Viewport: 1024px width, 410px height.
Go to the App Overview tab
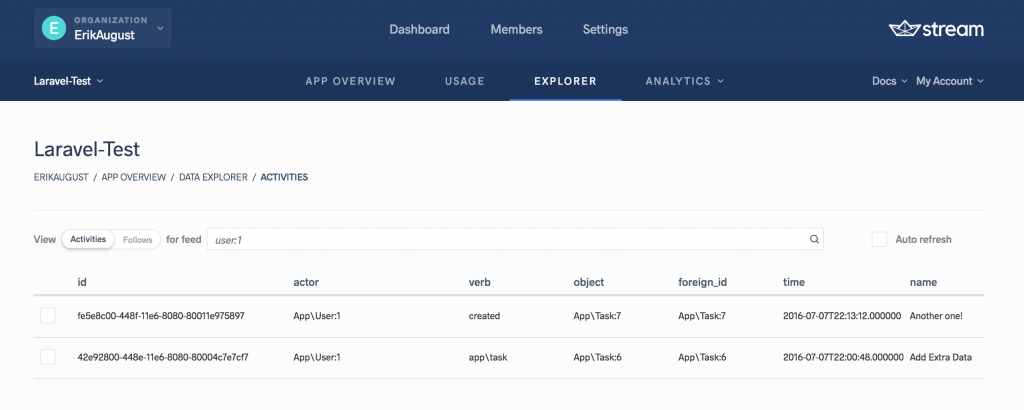[350, 81]
